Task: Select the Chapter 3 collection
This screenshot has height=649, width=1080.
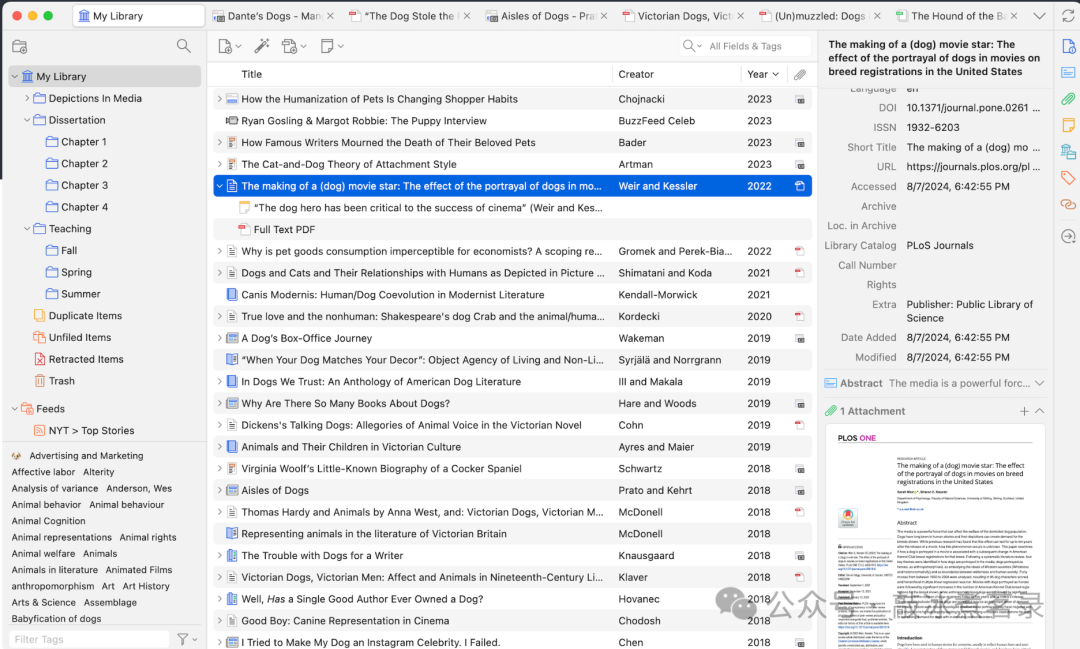Action: point(84,185)
